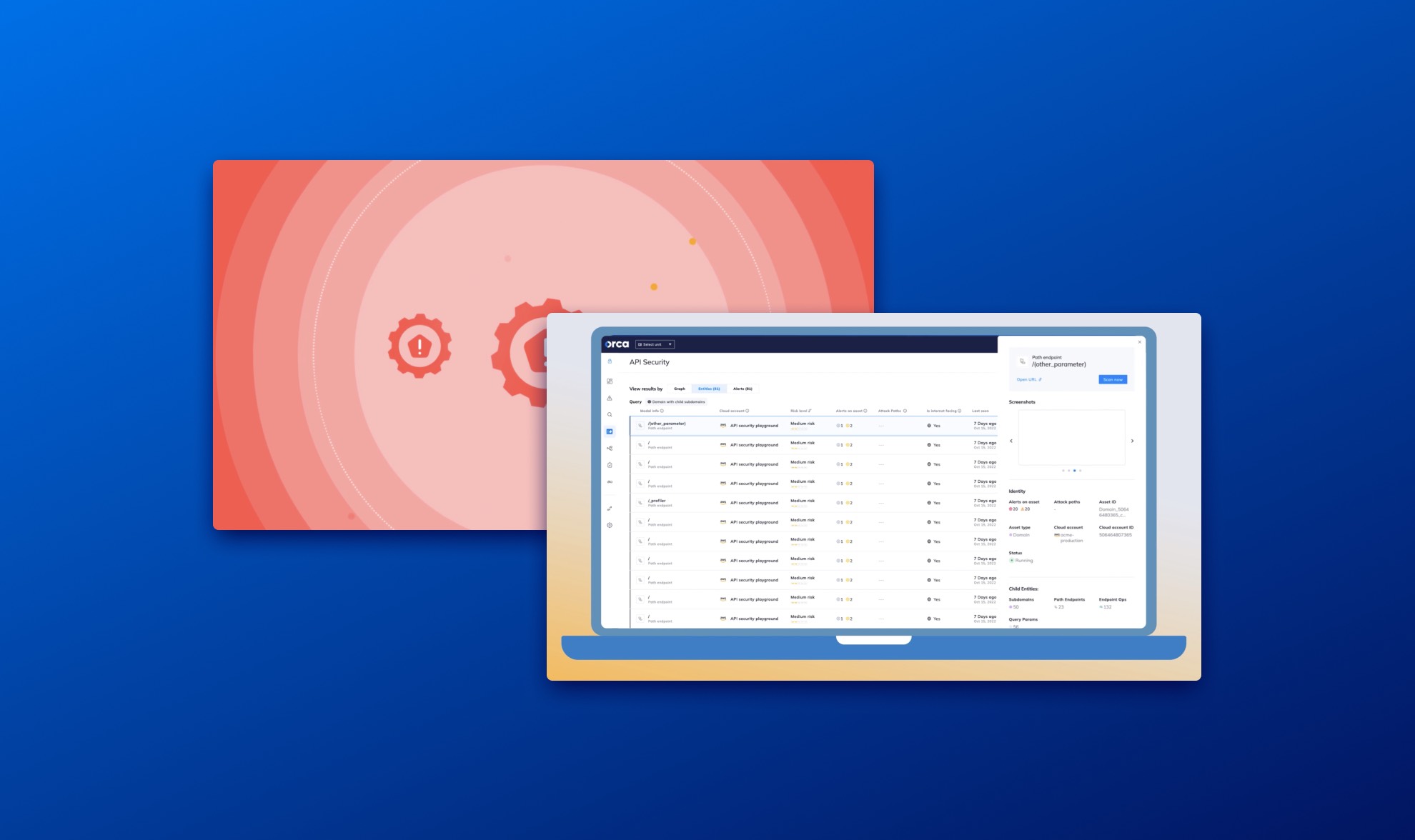Select the /_profiler path endpoint row
1415x840 pixels.
tap(657, 502)
